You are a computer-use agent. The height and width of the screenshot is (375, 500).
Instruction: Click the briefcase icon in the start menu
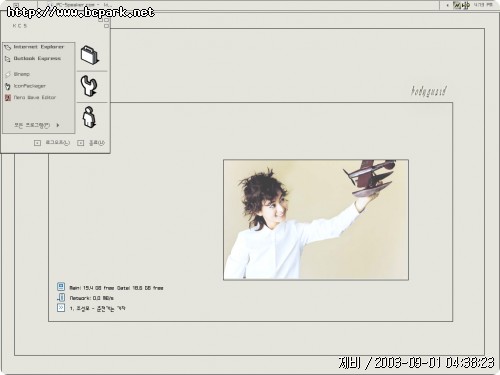pos(90,55)
